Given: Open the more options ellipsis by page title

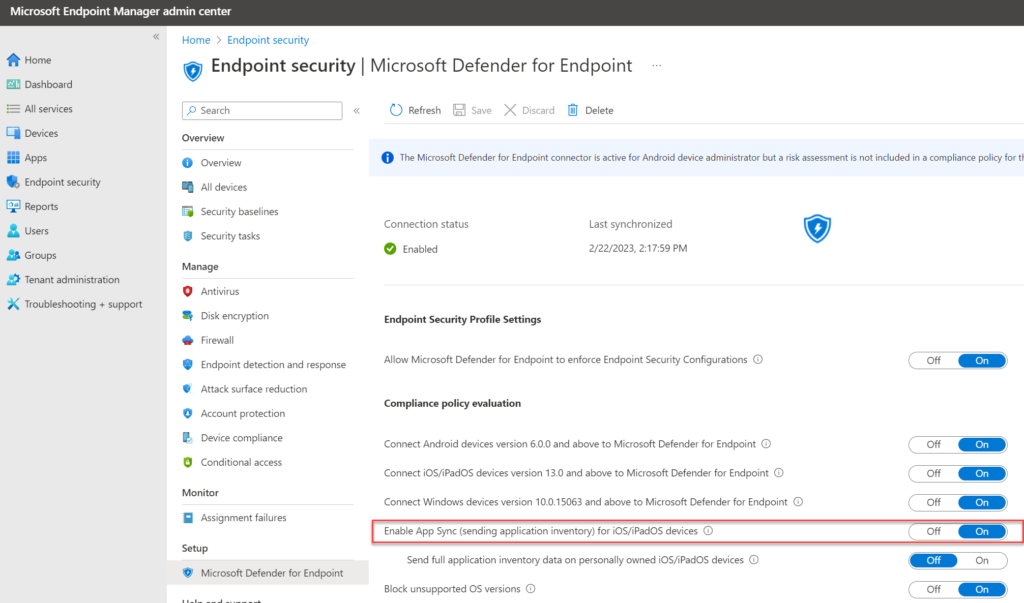Looking at the screenshot, I should click(x=656, y=65).
